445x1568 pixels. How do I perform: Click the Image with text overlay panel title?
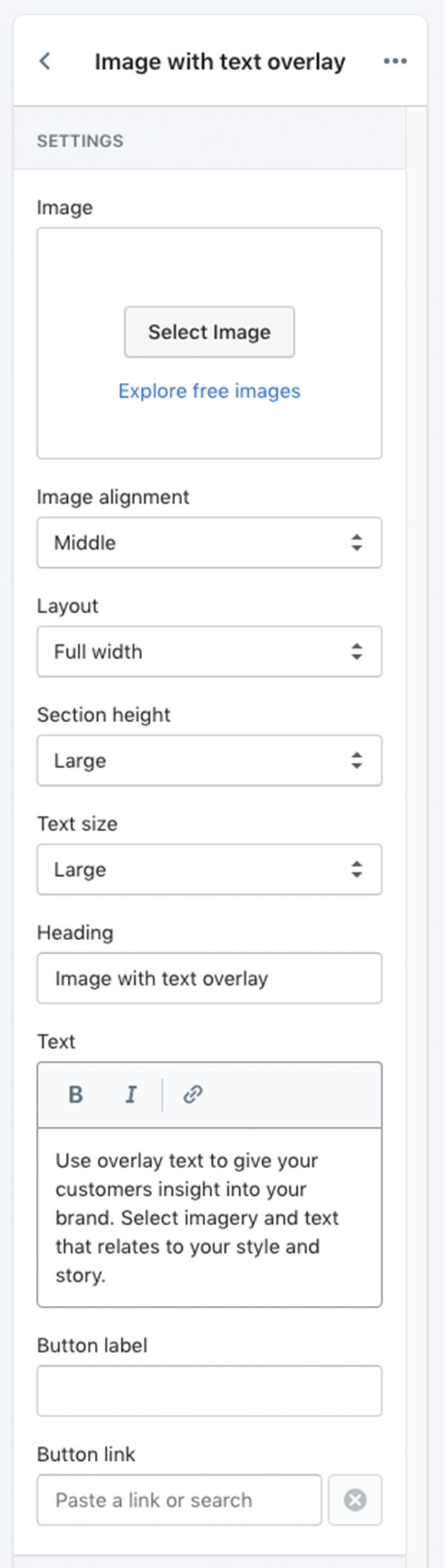(220, 62)
